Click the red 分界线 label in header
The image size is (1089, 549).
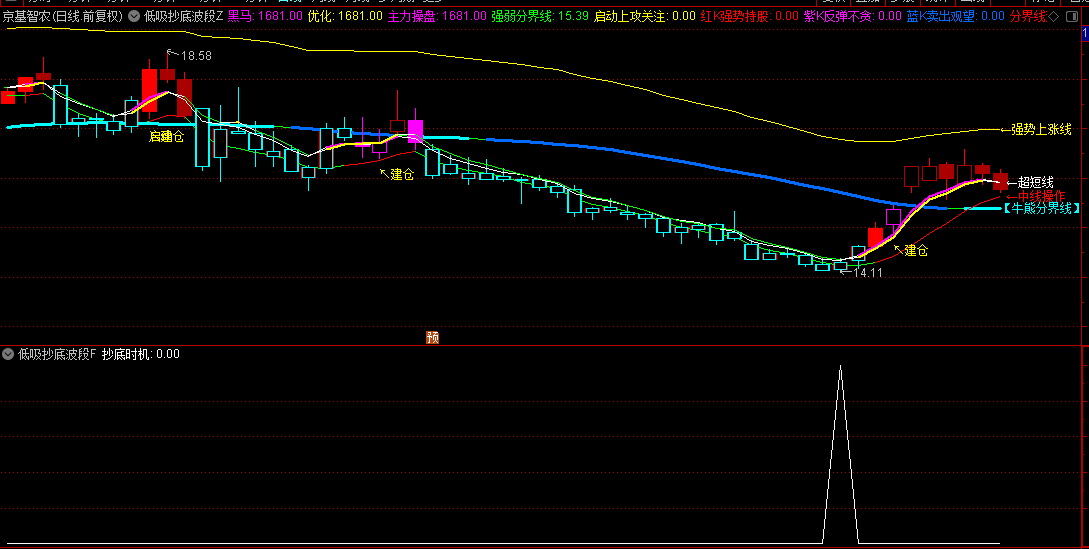coord(1028,16)
